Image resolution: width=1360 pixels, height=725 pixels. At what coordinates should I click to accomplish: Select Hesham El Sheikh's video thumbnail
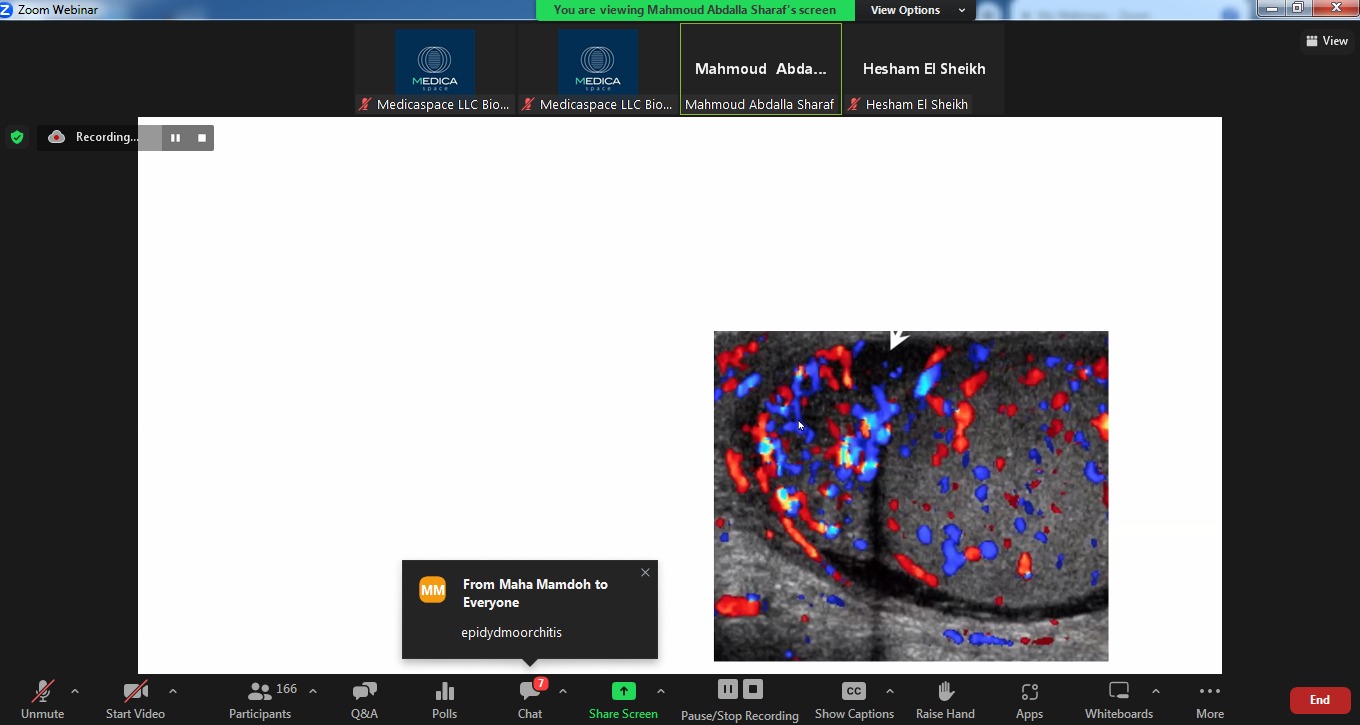coord(923,69)
